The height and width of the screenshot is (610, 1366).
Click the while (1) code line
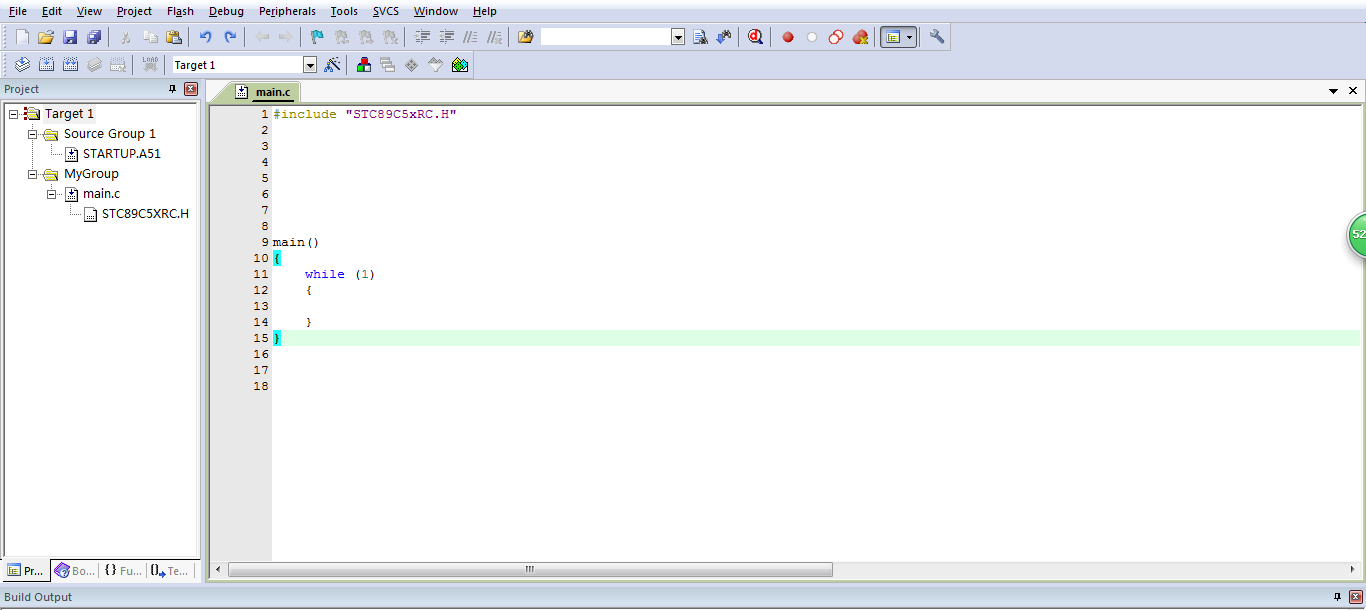(x=340, y=274)
